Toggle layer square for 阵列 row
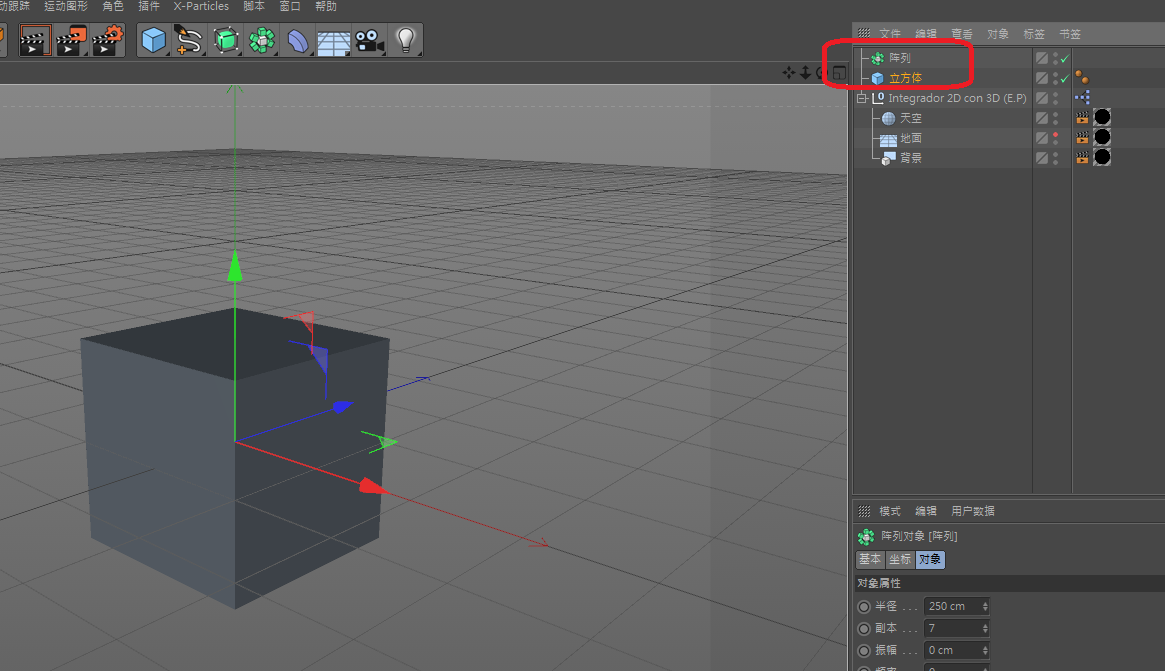The height and width of the screenshot is (671, 1165). click(x=1042, y=58)
